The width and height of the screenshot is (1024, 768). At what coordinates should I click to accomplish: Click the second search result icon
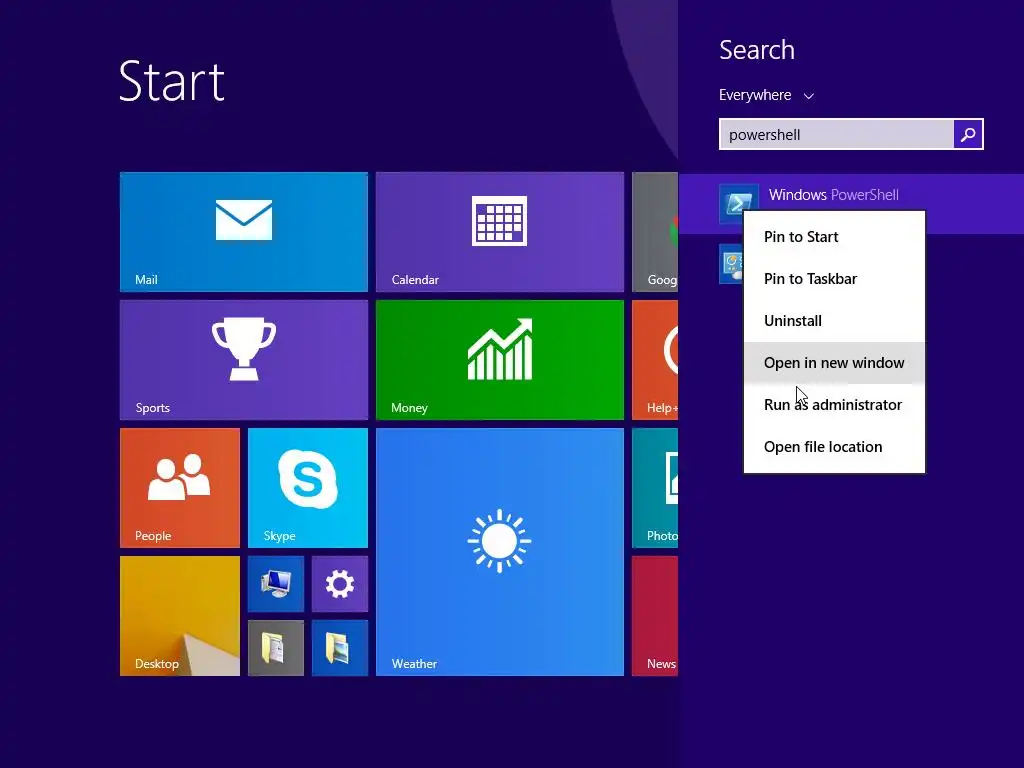point(731,264)
